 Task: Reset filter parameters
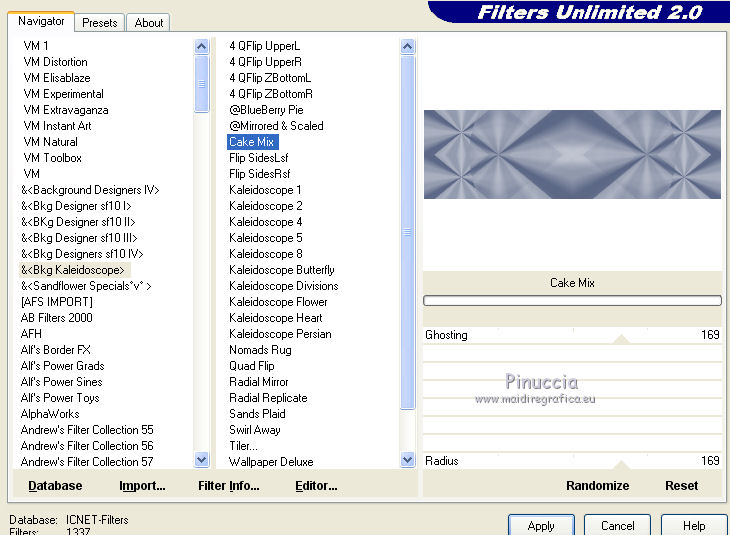[681, 486]
